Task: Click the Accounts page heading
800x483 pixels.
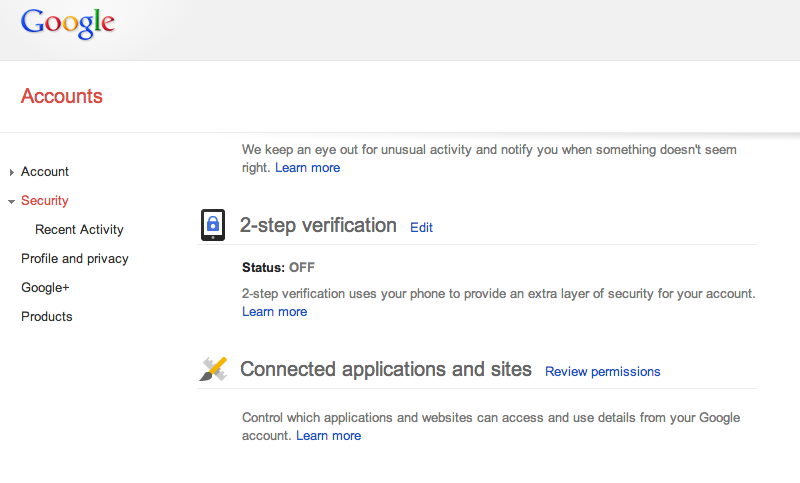Action: 62,96
